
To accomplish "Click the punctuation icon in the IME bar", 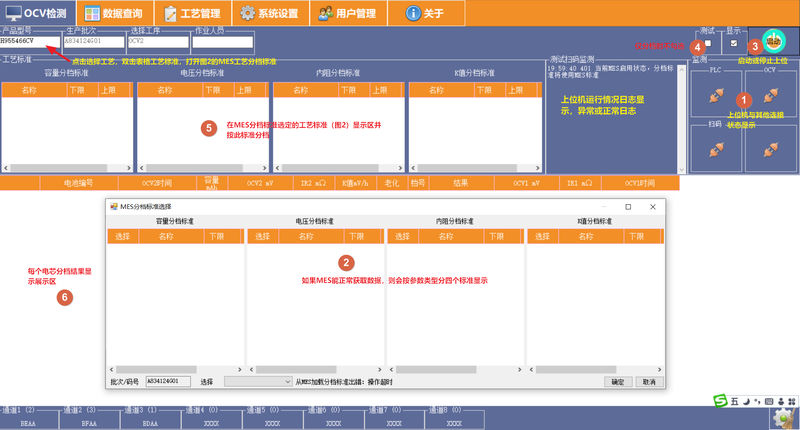I will pos(757,402).
